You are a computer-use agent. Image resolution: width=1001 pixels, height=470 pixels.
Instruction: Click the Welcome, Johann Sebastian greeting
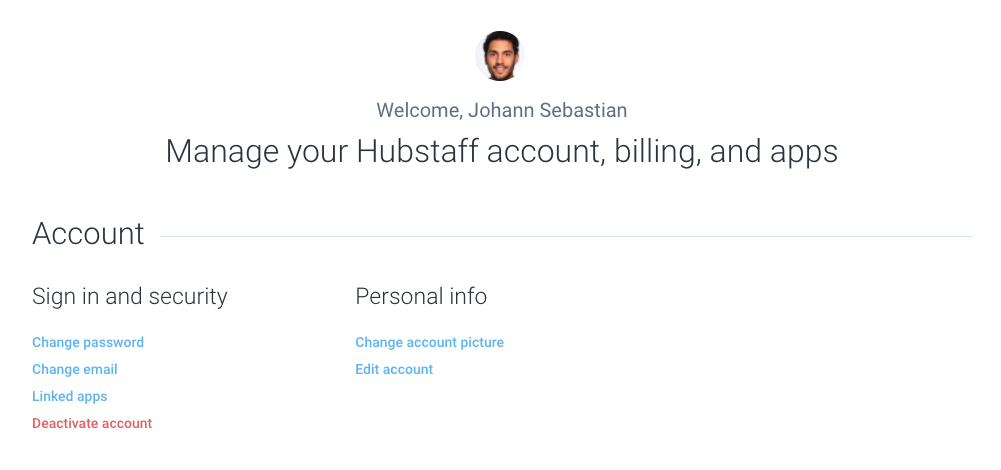pyautogui.click(x=501, y=110)
